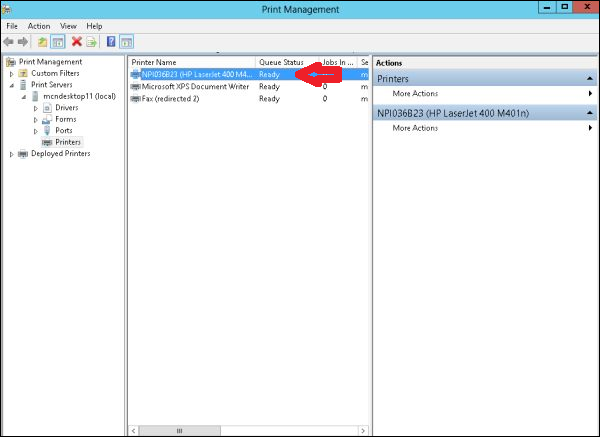Click the mcndesktop11 server icon
The image size is (600, 437).
(x=35, y=96)
